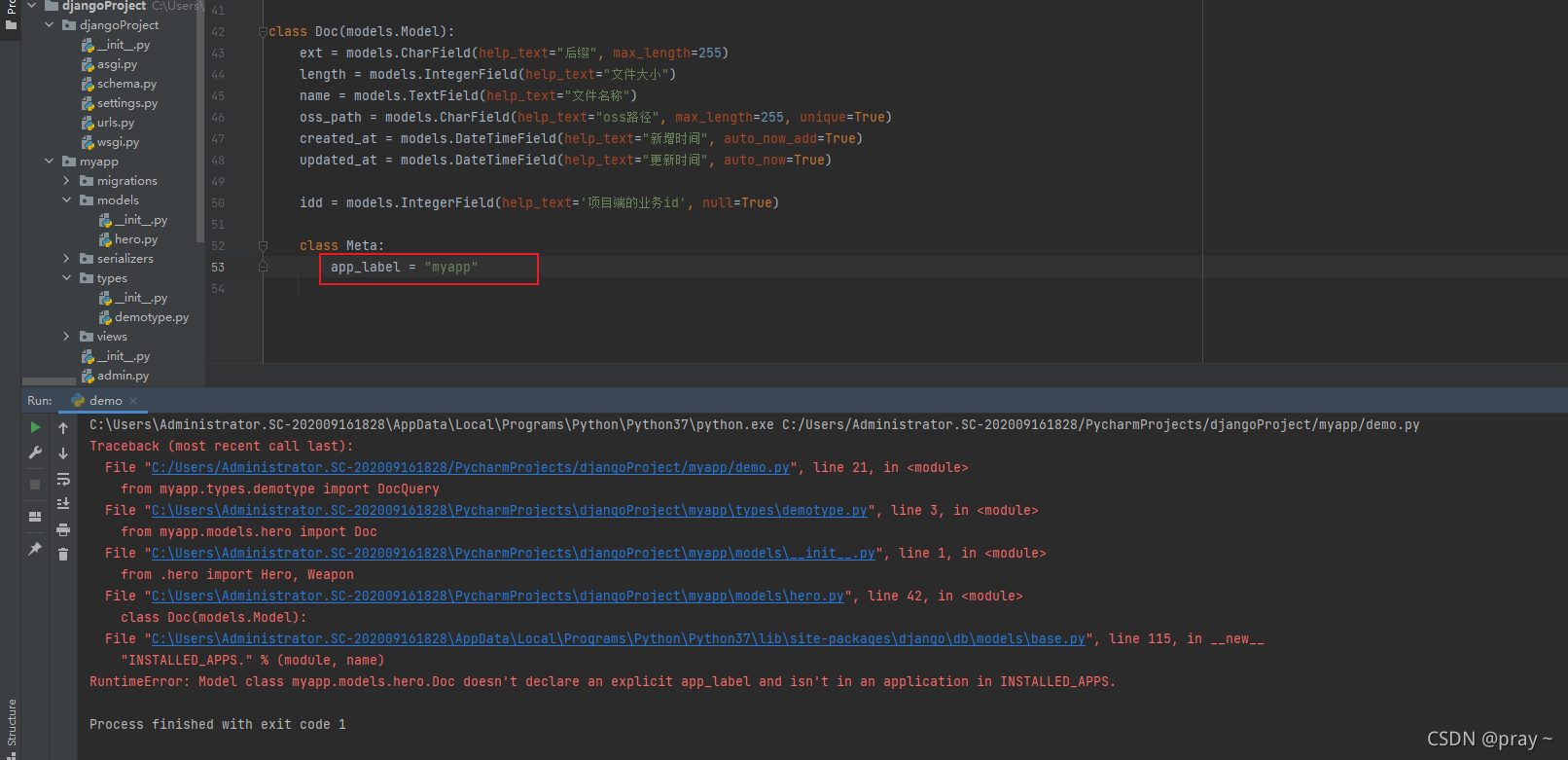The height and width of the screenshot is (760, 1568).
Task: Open __init__.py under types folder
Action: click(141, 298)
